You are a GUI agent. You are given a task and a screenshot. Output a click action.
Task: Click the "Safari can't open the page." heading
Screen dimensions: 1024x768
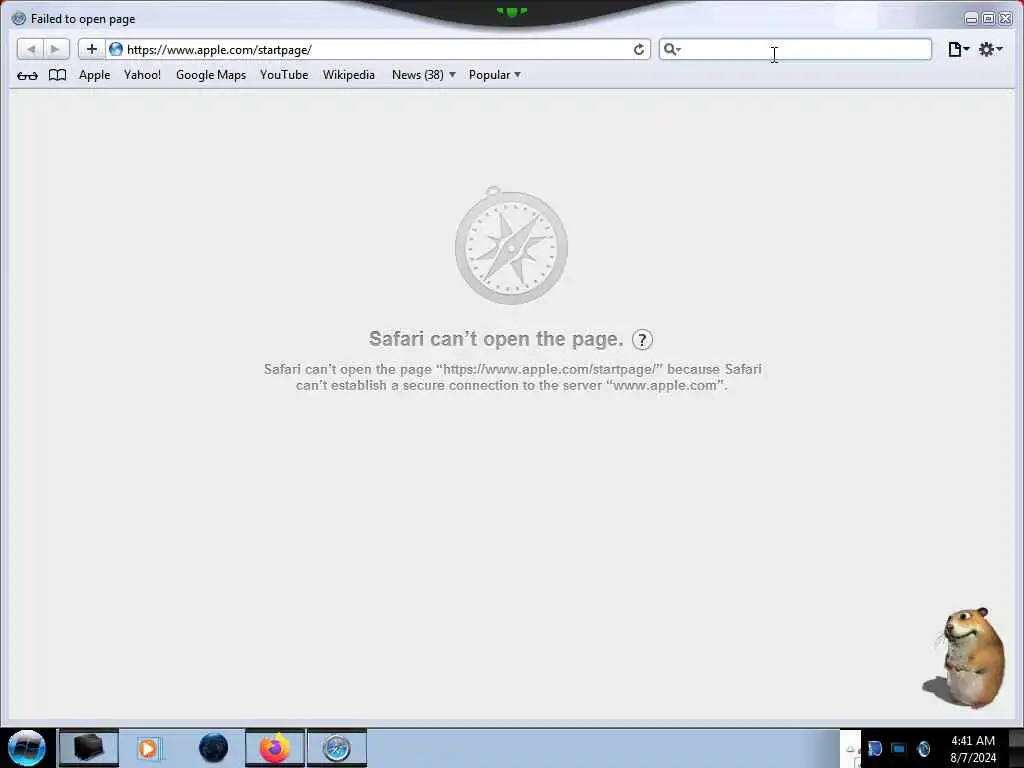[496, 339]
